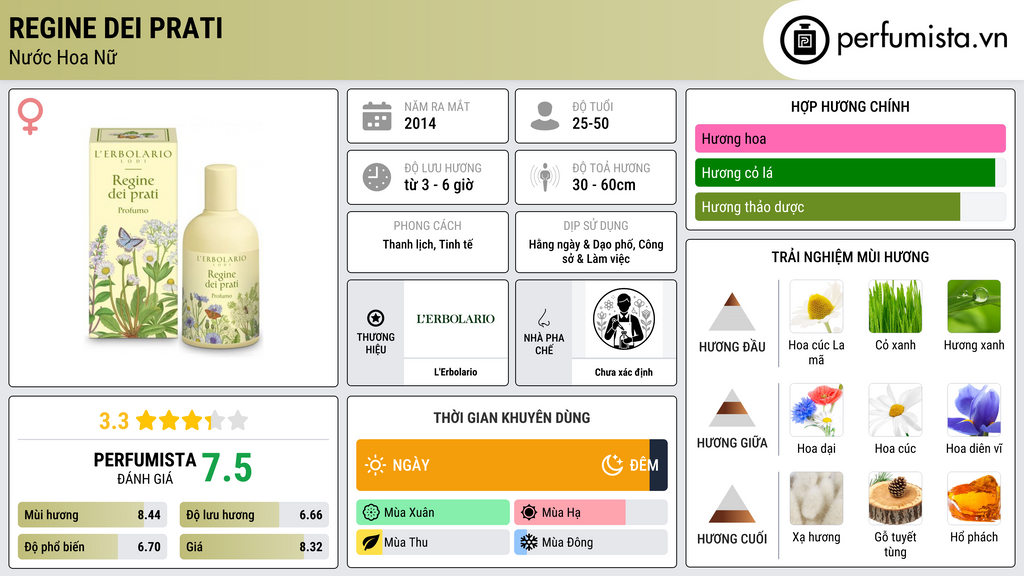Click the calendar icon beside Năm ra mắt
This screenshot has width=1024, height=576.
pos(377,116)
